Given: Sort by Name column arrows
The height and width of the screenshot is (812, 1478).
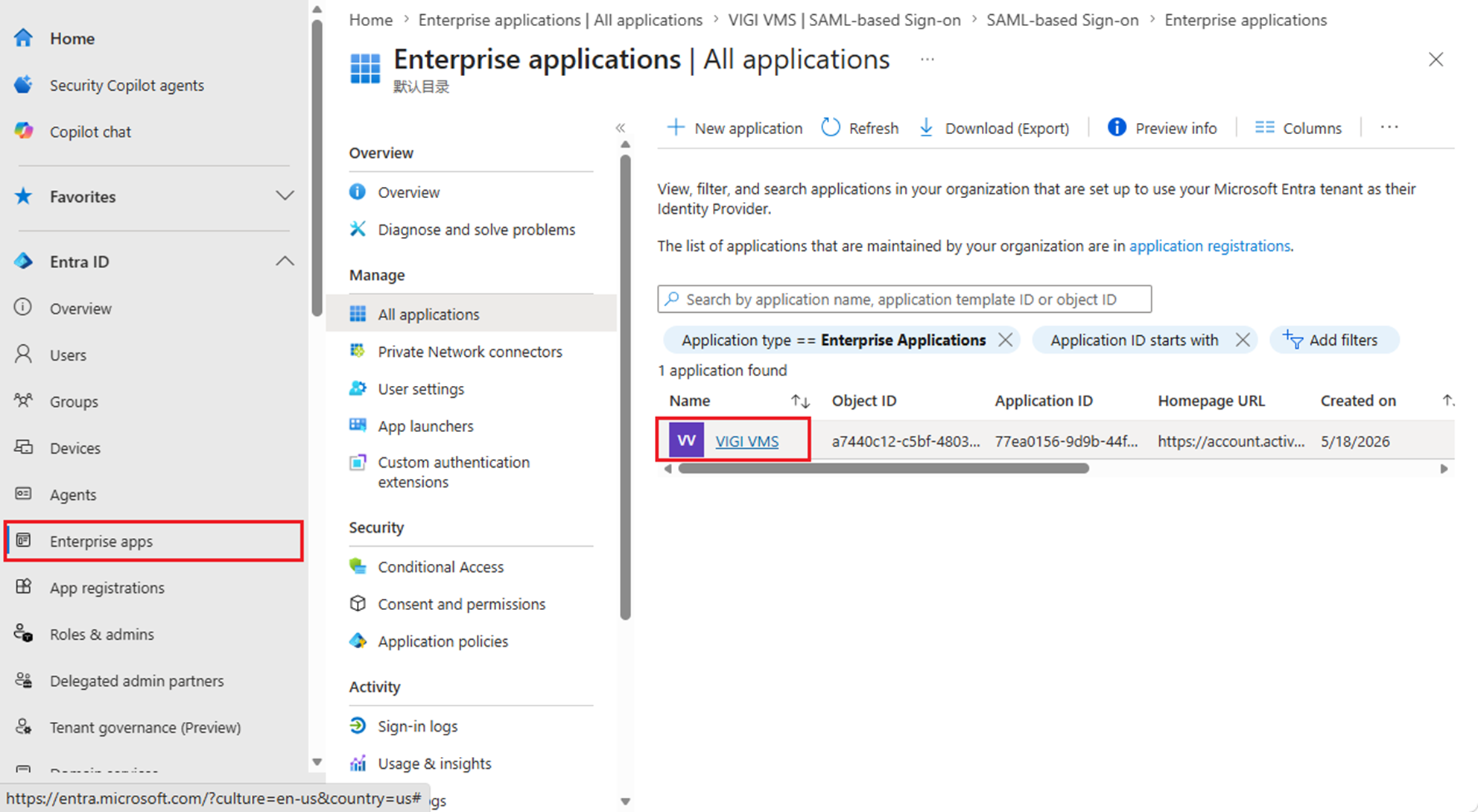Looking at the screenshot, I should 800,401.
